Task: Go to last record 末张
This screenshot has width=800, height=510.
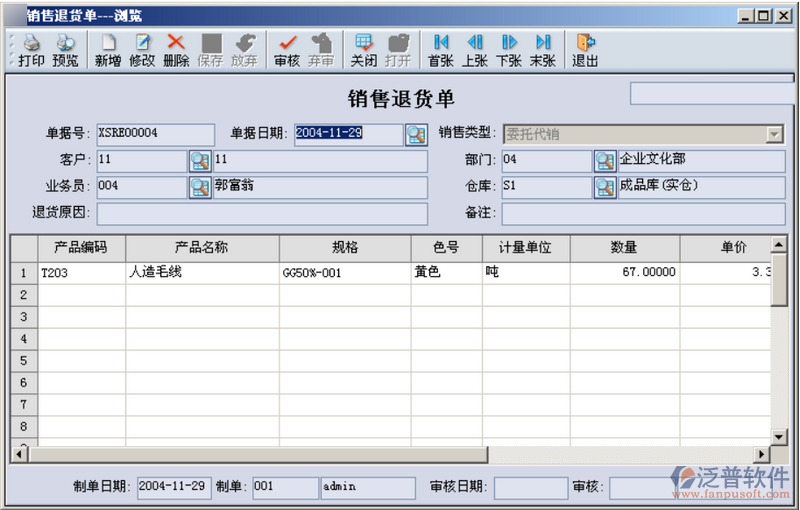Action: [x=543, y=50]
